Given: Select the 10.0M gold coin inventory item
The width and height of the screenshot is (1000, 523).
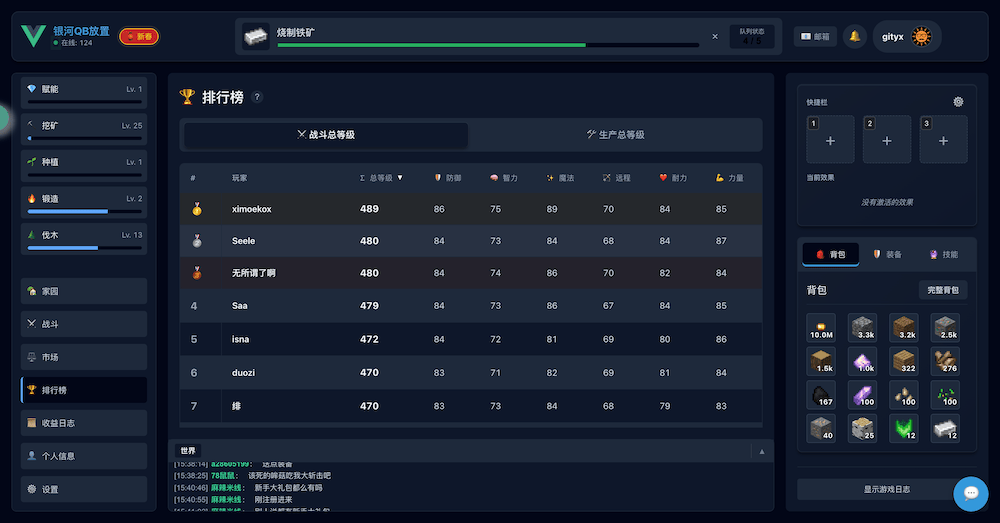Looking at the screenshot, I should pyautogui.click(x=821, y=327).
